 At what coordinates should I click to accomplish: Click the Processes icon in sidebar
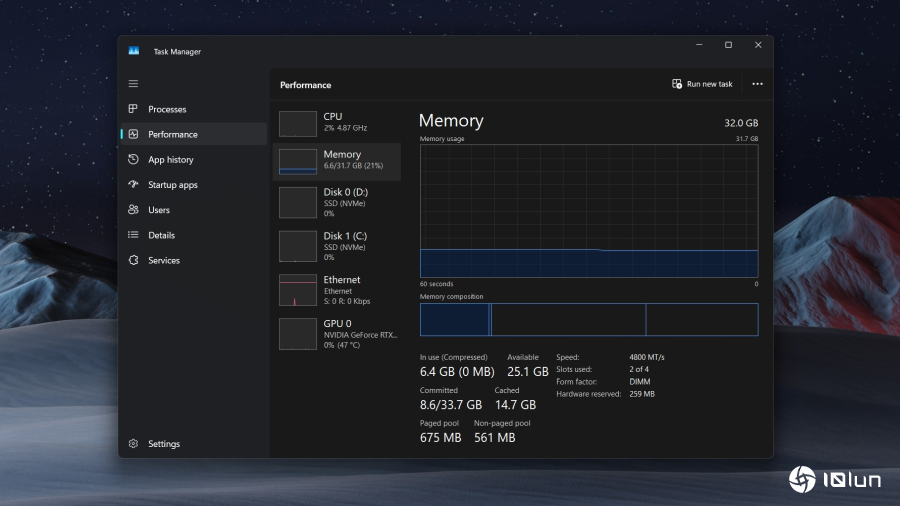point(133,109)
